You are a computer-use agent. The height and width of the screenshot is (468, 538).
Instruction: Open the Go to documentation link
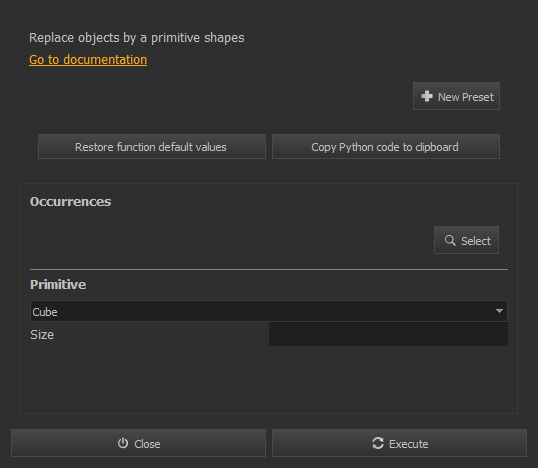coord(88,60)
